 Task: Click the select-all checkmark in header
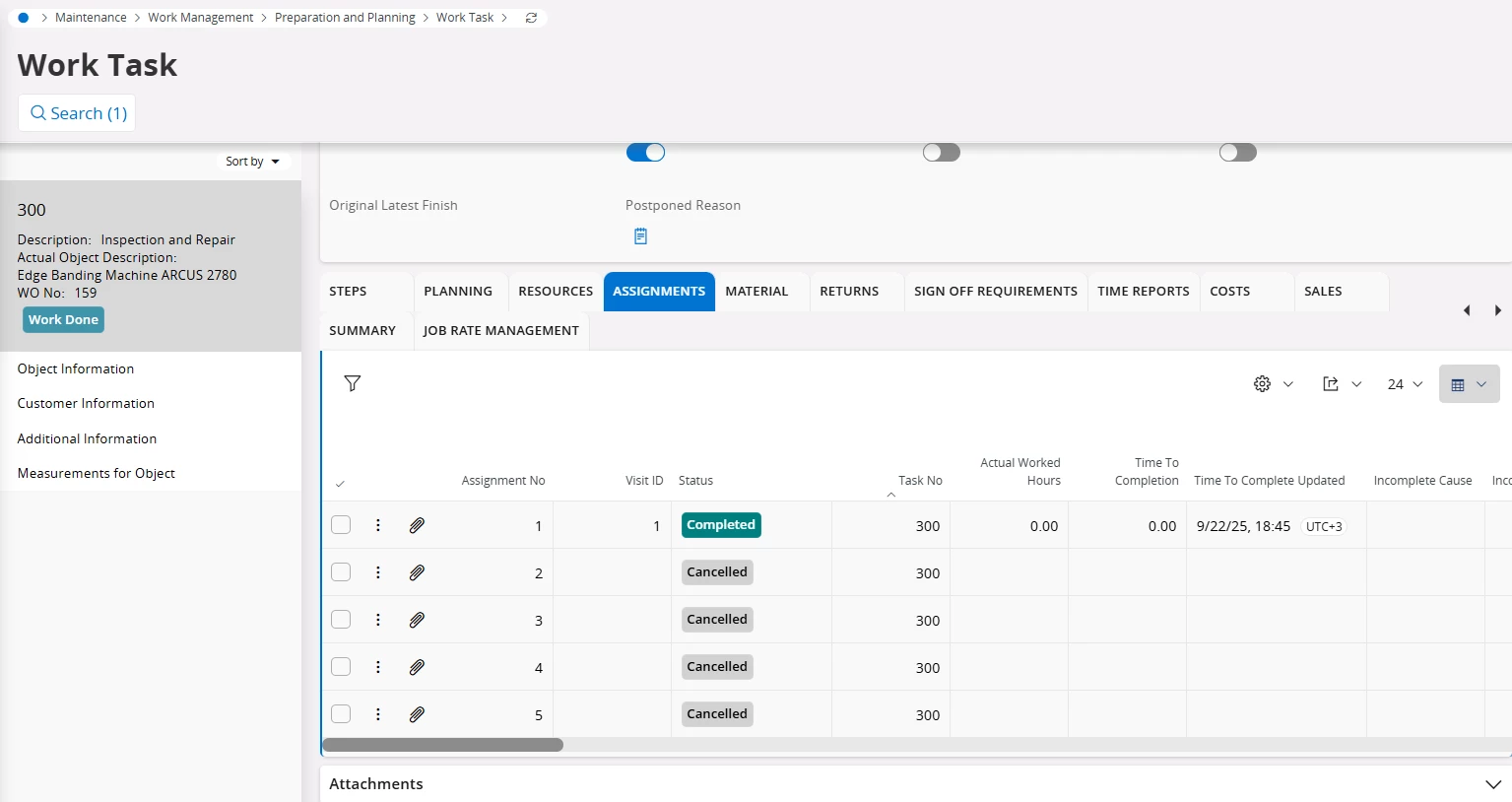pos(340,484)
